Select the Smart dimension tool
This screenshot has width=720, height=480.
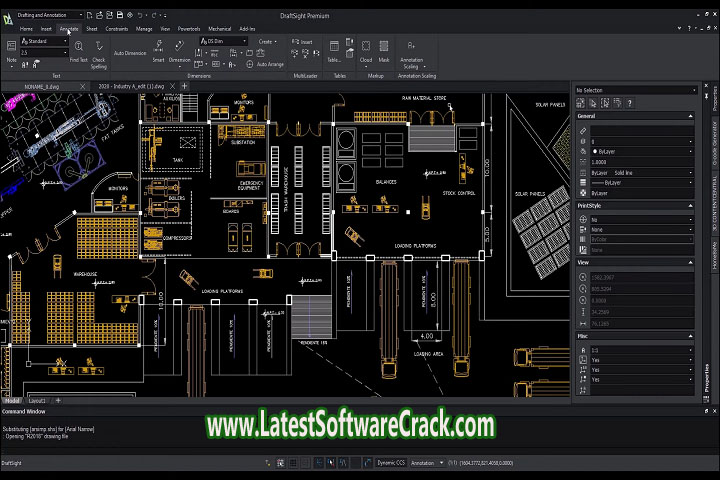pyautogui.click(x=158, y=48)
